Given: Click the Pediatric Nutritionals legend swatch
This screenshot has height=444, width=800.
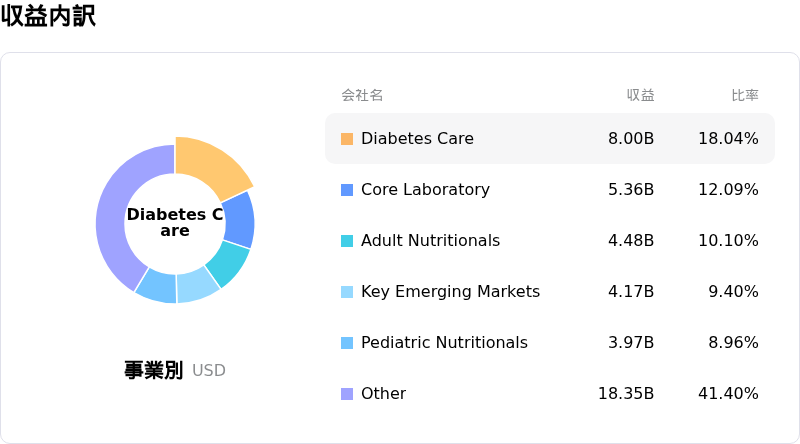Looking at the screenshot, I should [x=347, y=343].
